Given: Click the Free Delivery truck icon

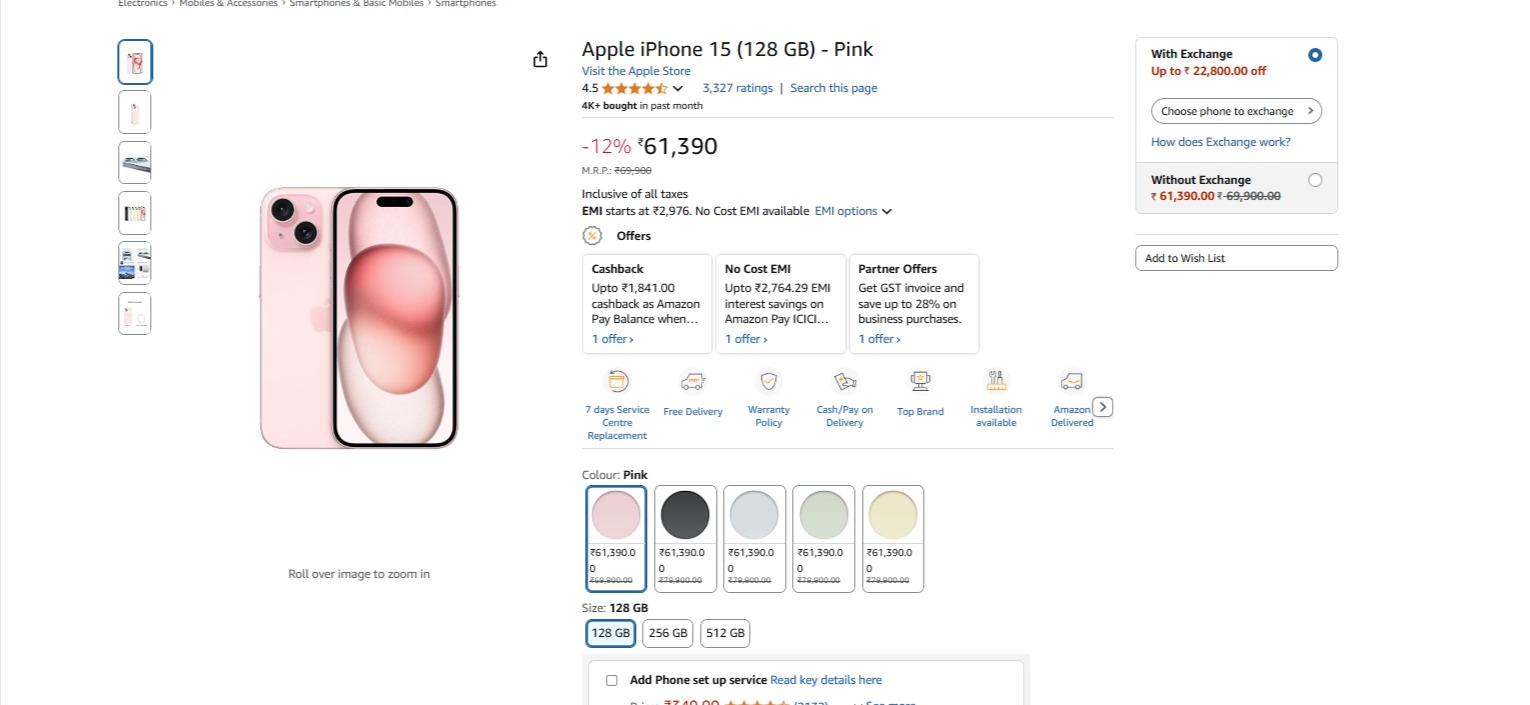Looking at the screenshot, I should point(693,382).
